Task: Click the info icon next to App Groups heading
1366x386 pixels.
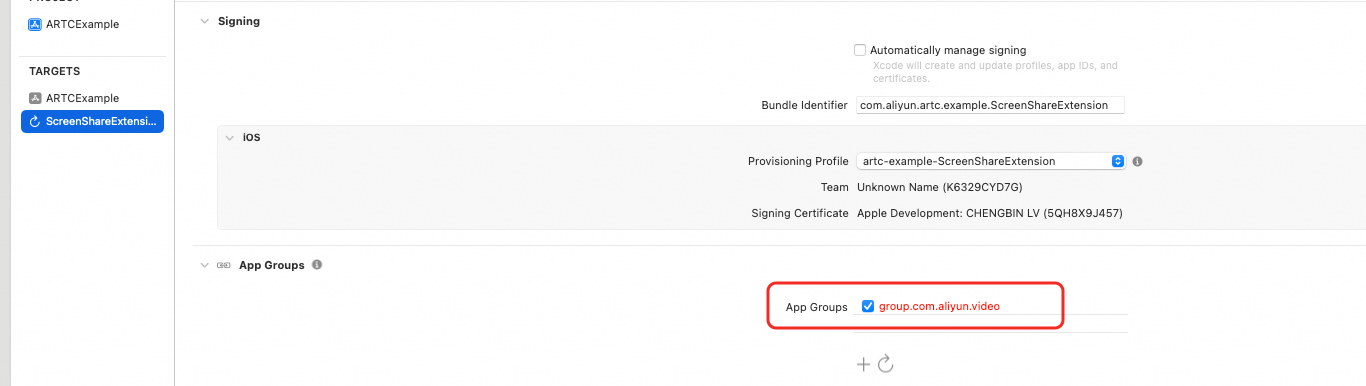Action: (x=317, y=265)
